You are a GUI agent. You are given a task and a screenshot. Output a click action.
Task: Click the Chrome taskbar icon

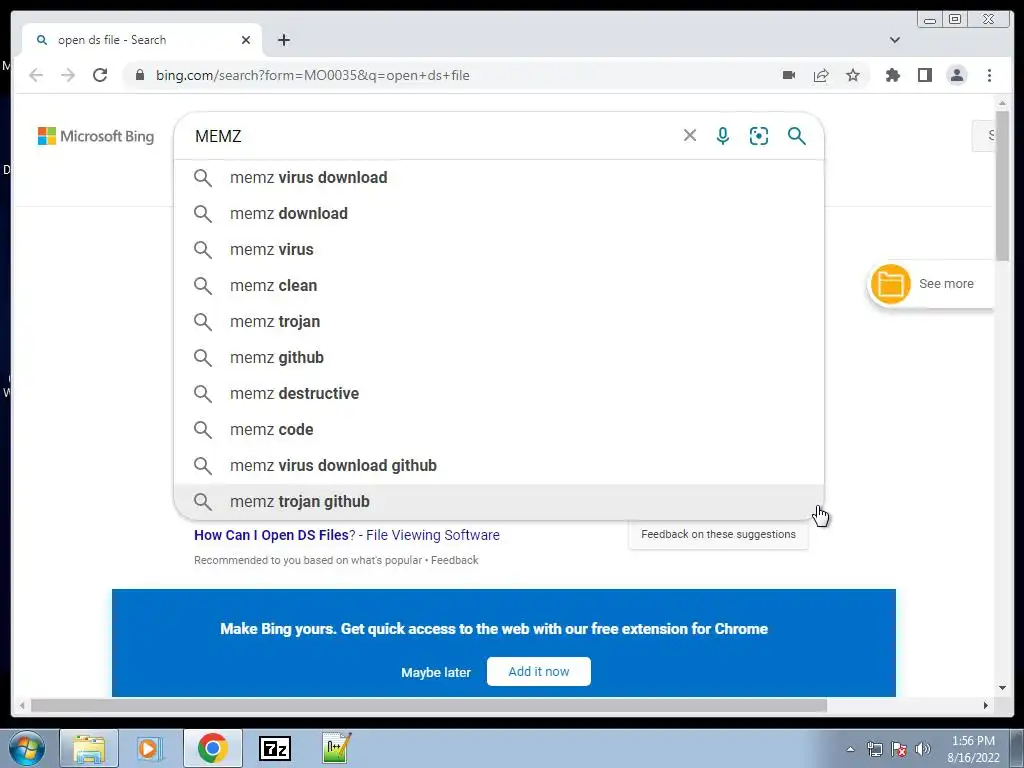[212, 748]
